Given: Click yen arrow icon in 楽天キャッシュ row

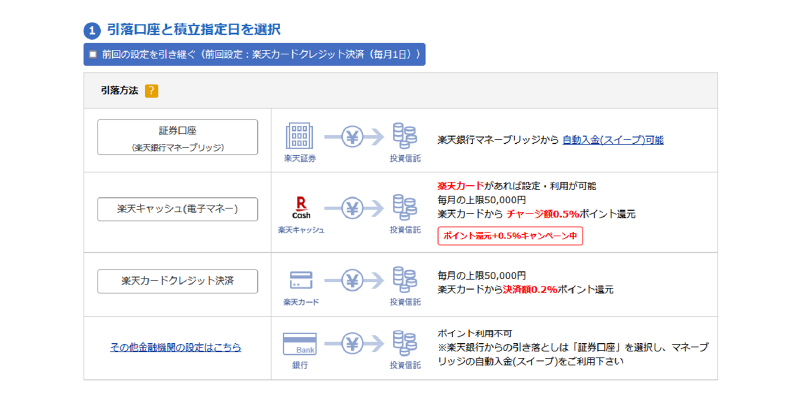Looking at the screenshot, I should (353, 208).
